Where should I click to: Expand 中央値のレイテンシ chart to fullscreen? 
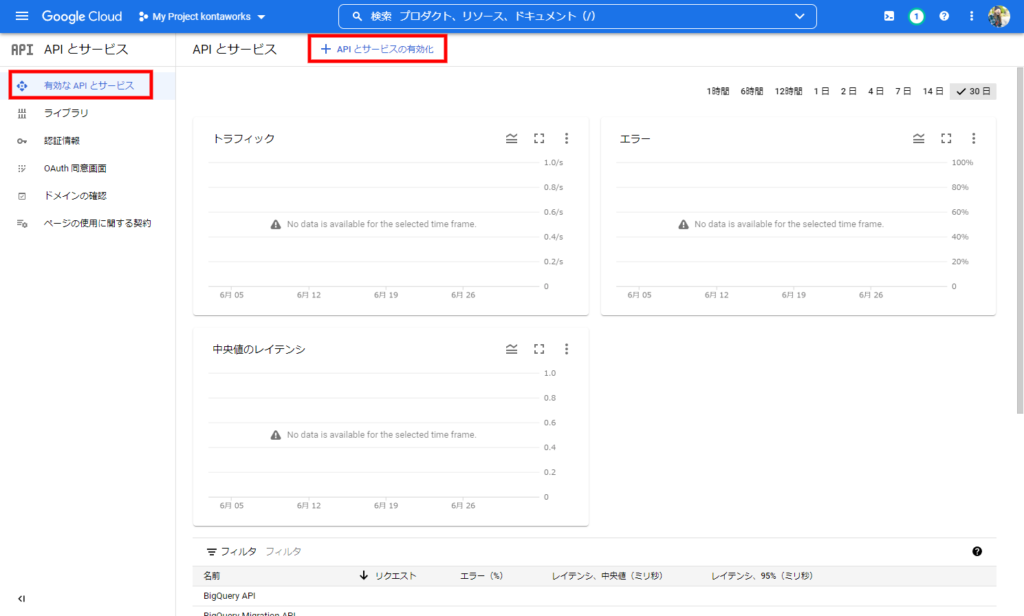pyautogui.click(x=539, y=349)
